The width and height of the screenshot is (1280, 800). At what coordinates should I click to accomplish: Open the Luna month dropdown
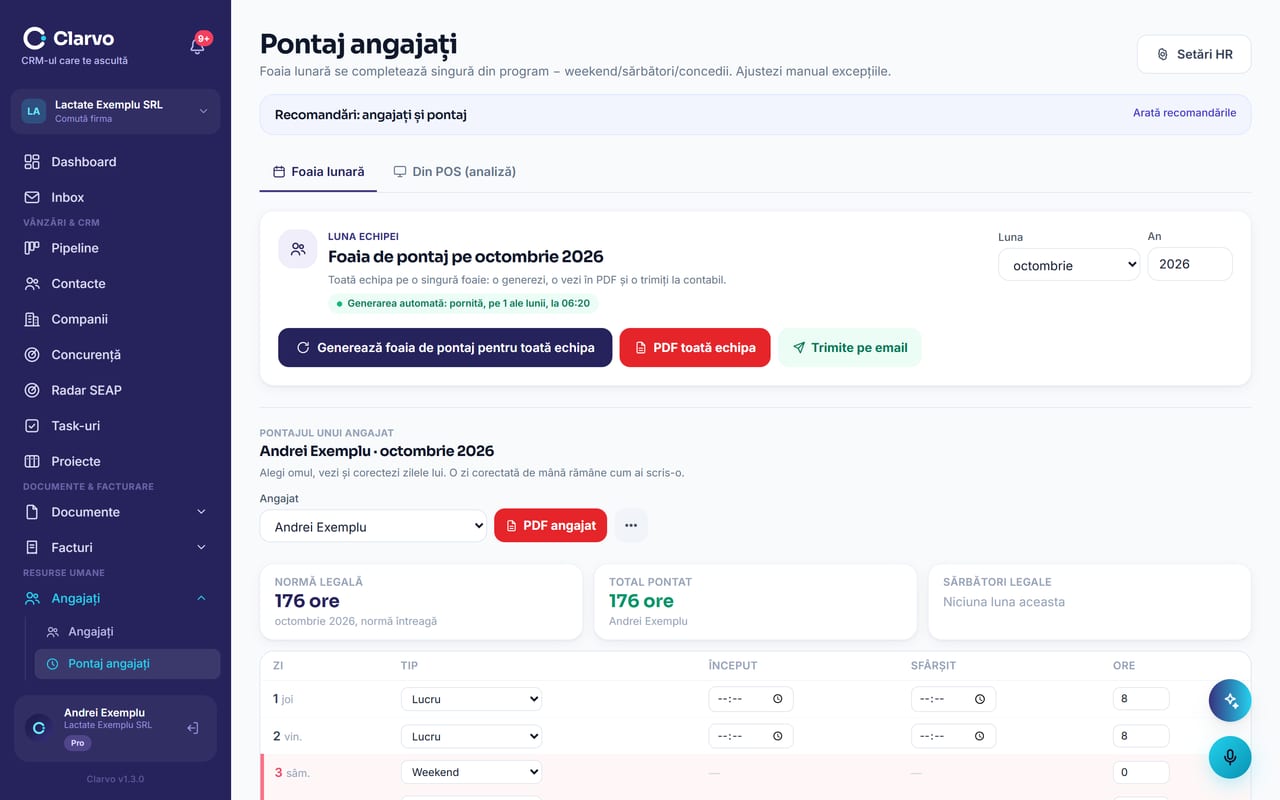tap(1069, 265)
